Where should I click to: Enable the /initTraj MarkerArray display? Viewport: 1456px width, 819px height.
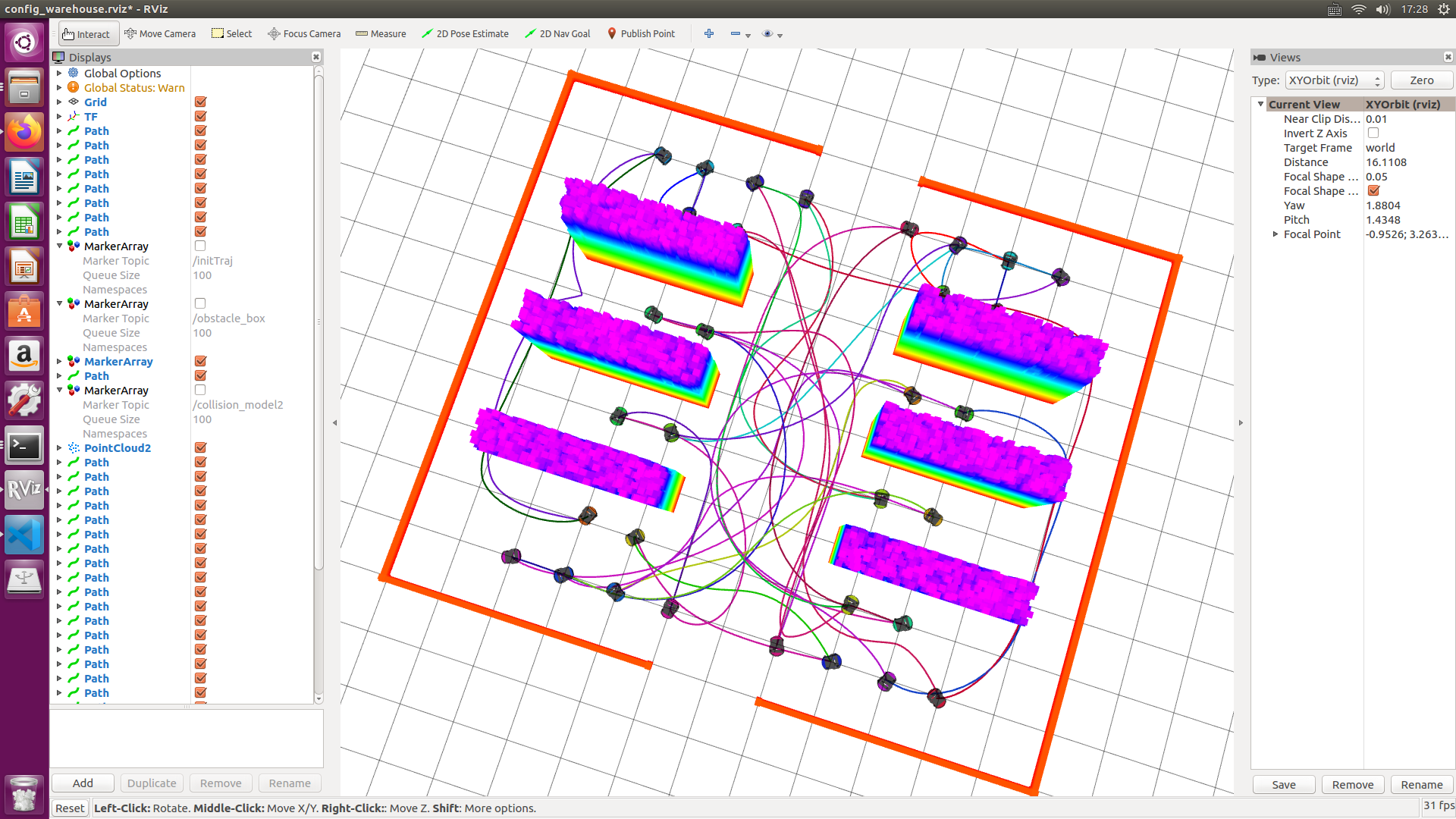(200, 245)
